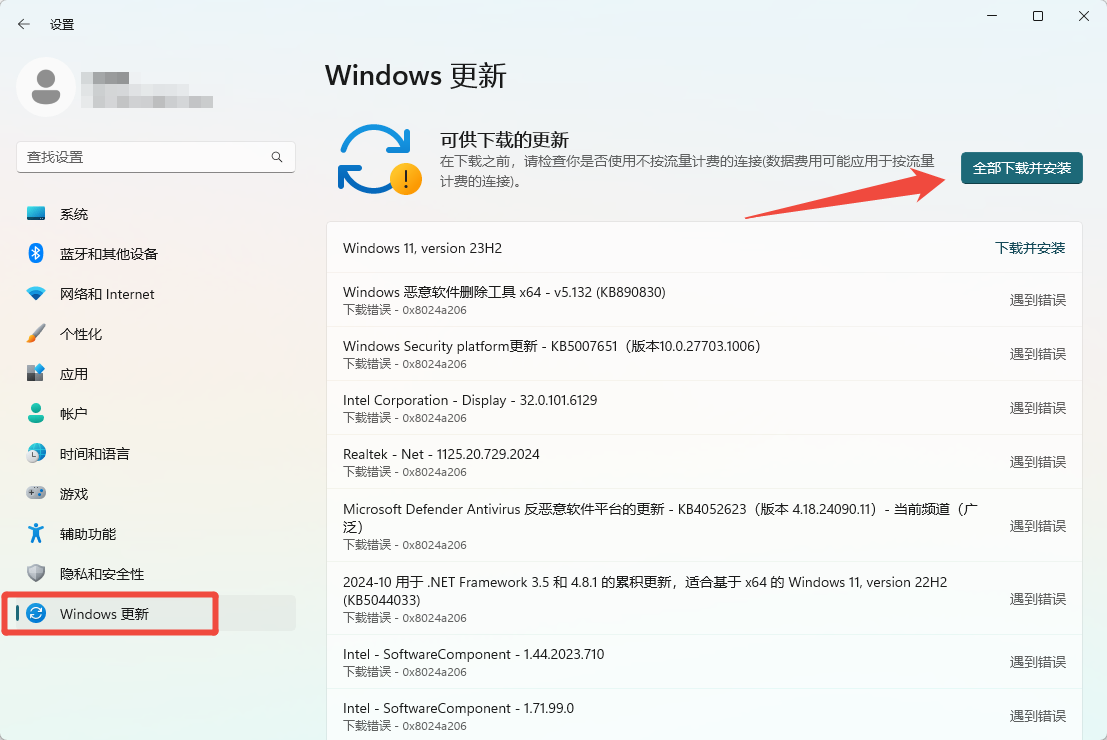
Task: Select Windows Security platform KB5007651 update
Action: point(704,354)
